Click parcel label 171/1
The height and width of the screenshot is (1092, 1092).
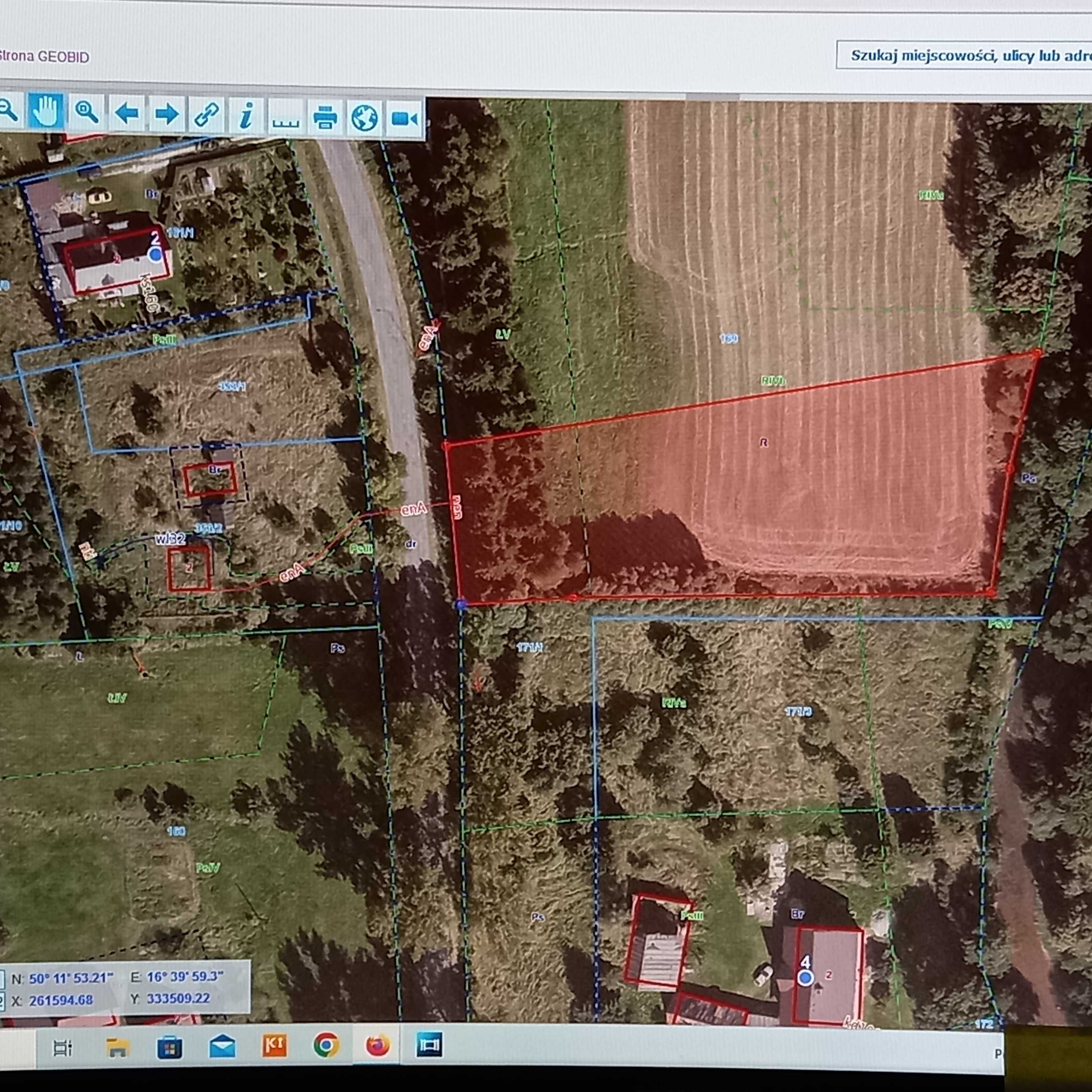click(530, 648)
